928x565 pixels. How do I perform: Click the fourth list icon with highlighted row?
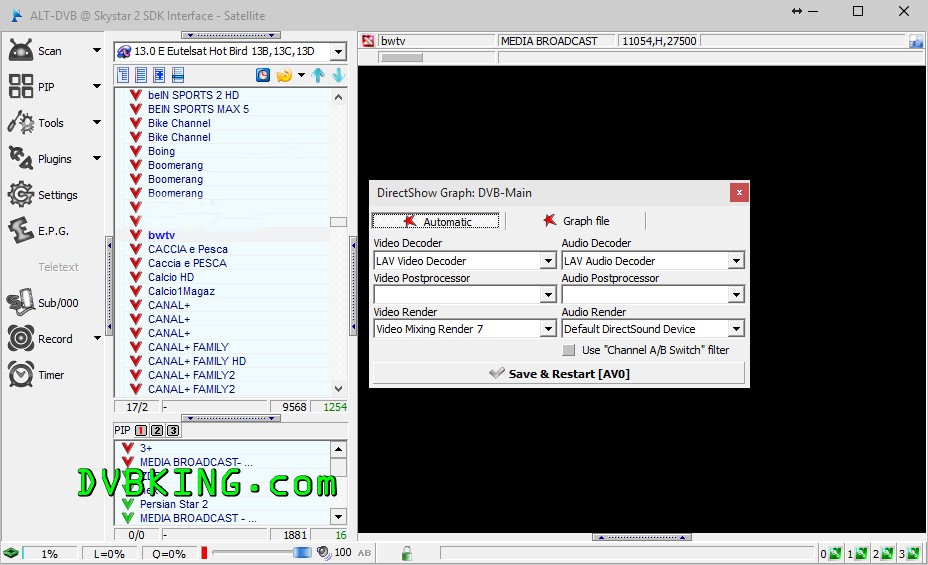(178, 75)
